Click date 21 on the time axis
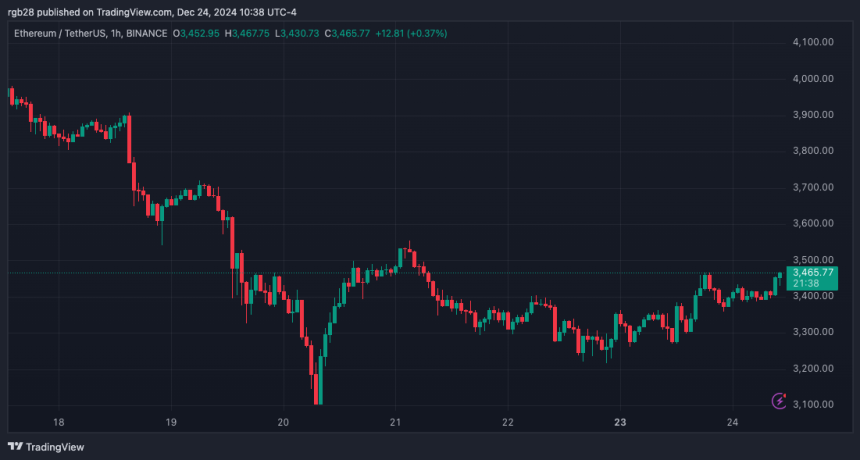The image size is (860, 460). tap(395, 423)
